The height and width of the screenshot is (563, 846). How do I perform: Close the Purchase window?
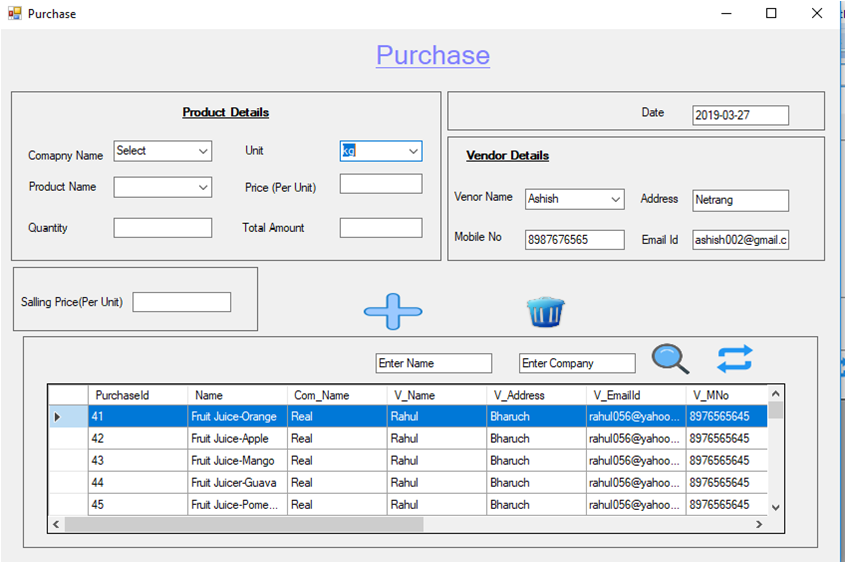click(x=817, y=13)
